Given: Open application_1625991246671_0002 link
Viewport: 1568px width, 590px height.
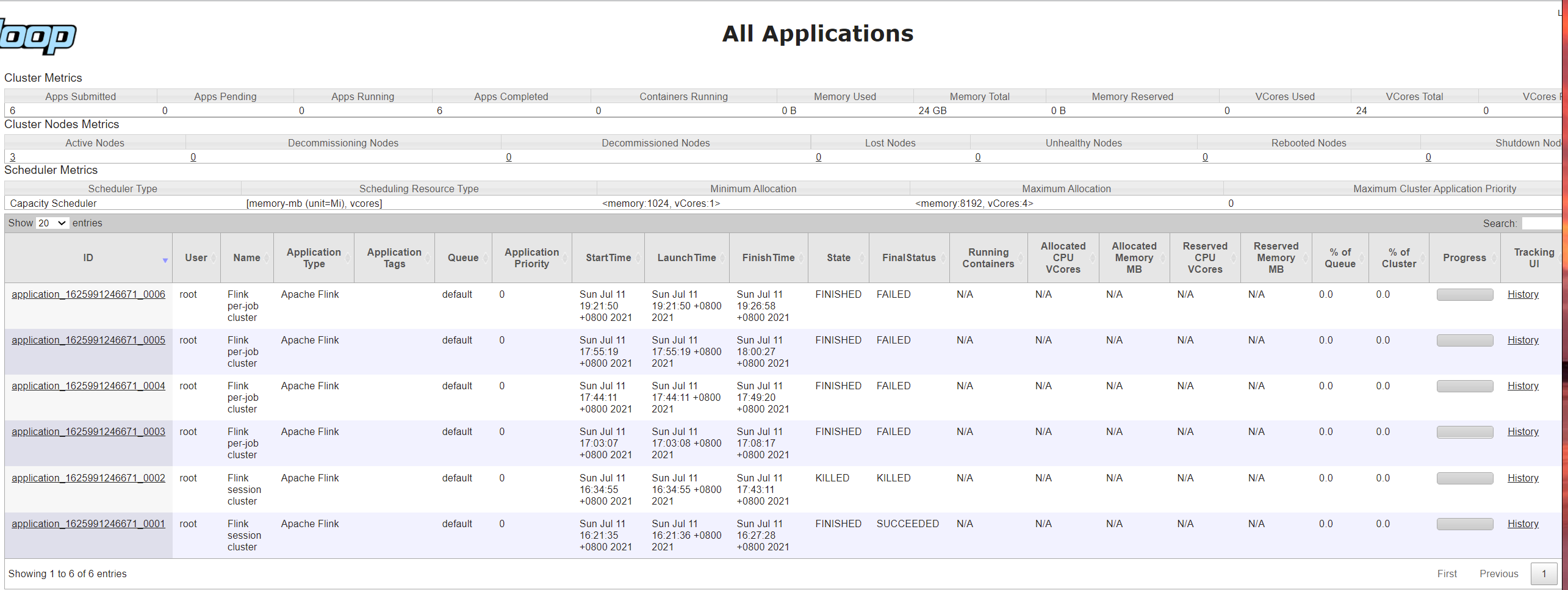Looking at the screenshot, I should (x=88, y=478).
